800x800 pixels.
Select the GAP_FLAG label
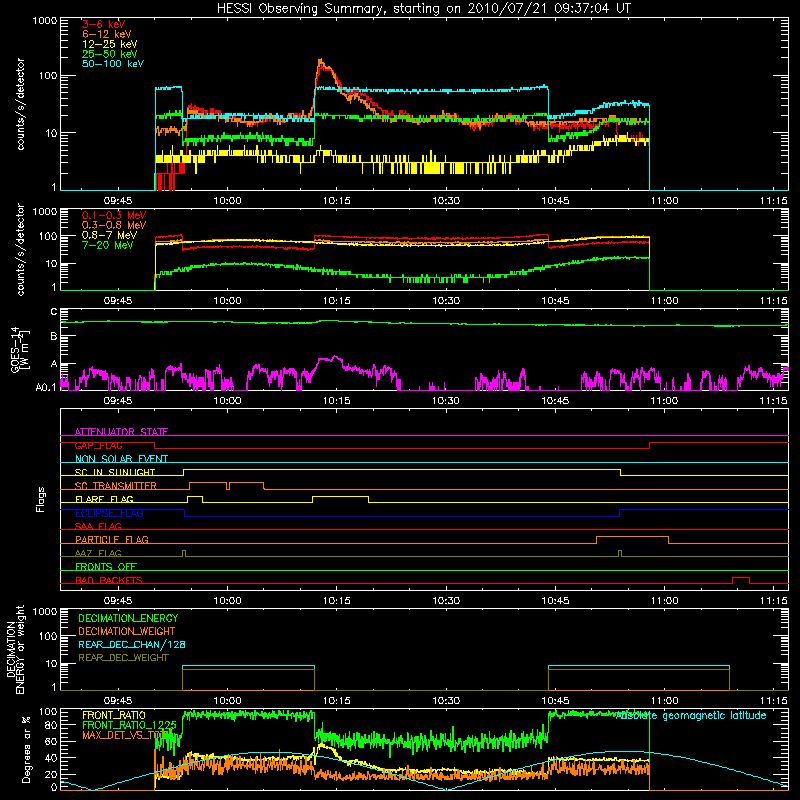(x=98, y=445)
